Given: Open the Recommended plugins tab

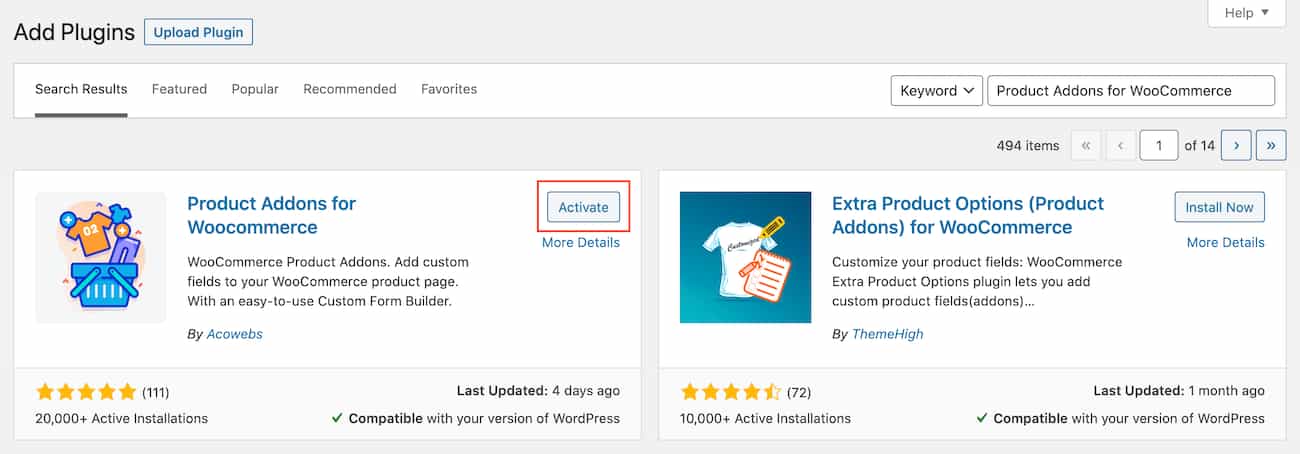Looking at the screenshot, I should [350, 89].
